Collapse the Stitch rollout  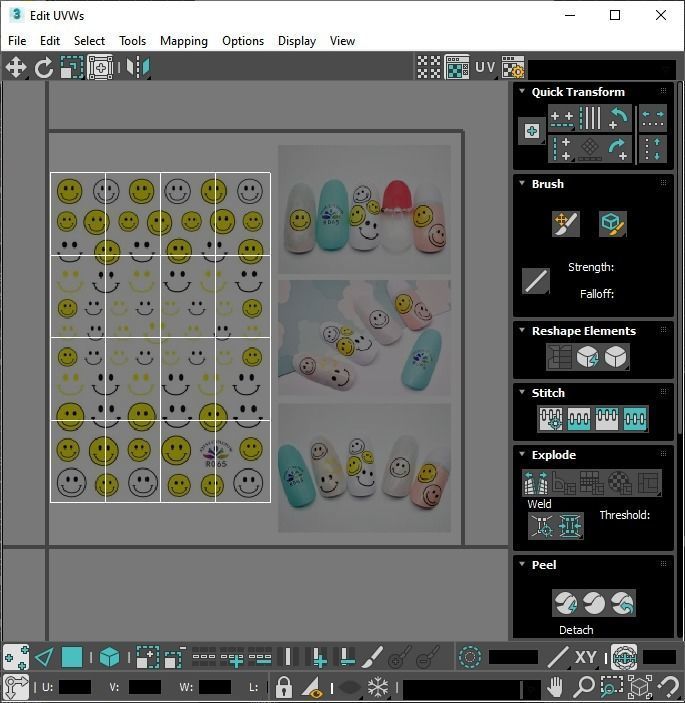(522, 392)
